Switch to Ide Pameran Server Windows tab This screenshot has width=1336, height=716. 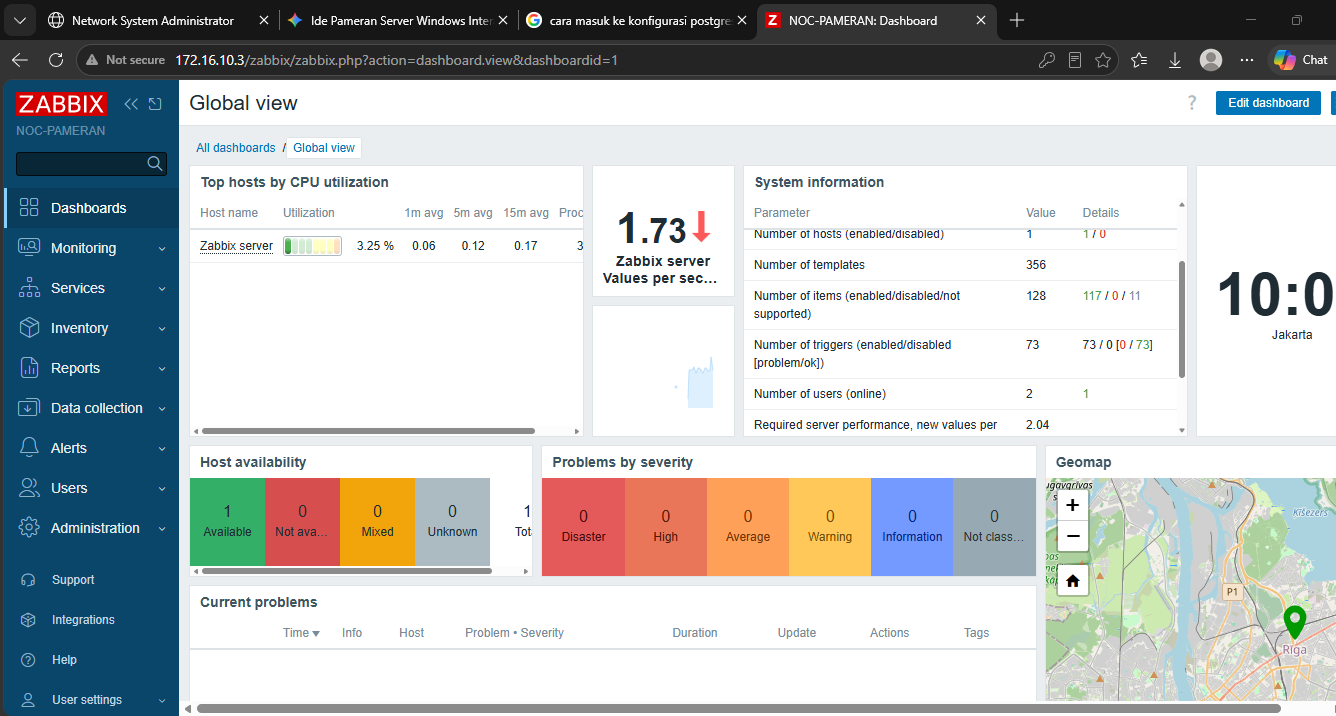click(397, 20)
